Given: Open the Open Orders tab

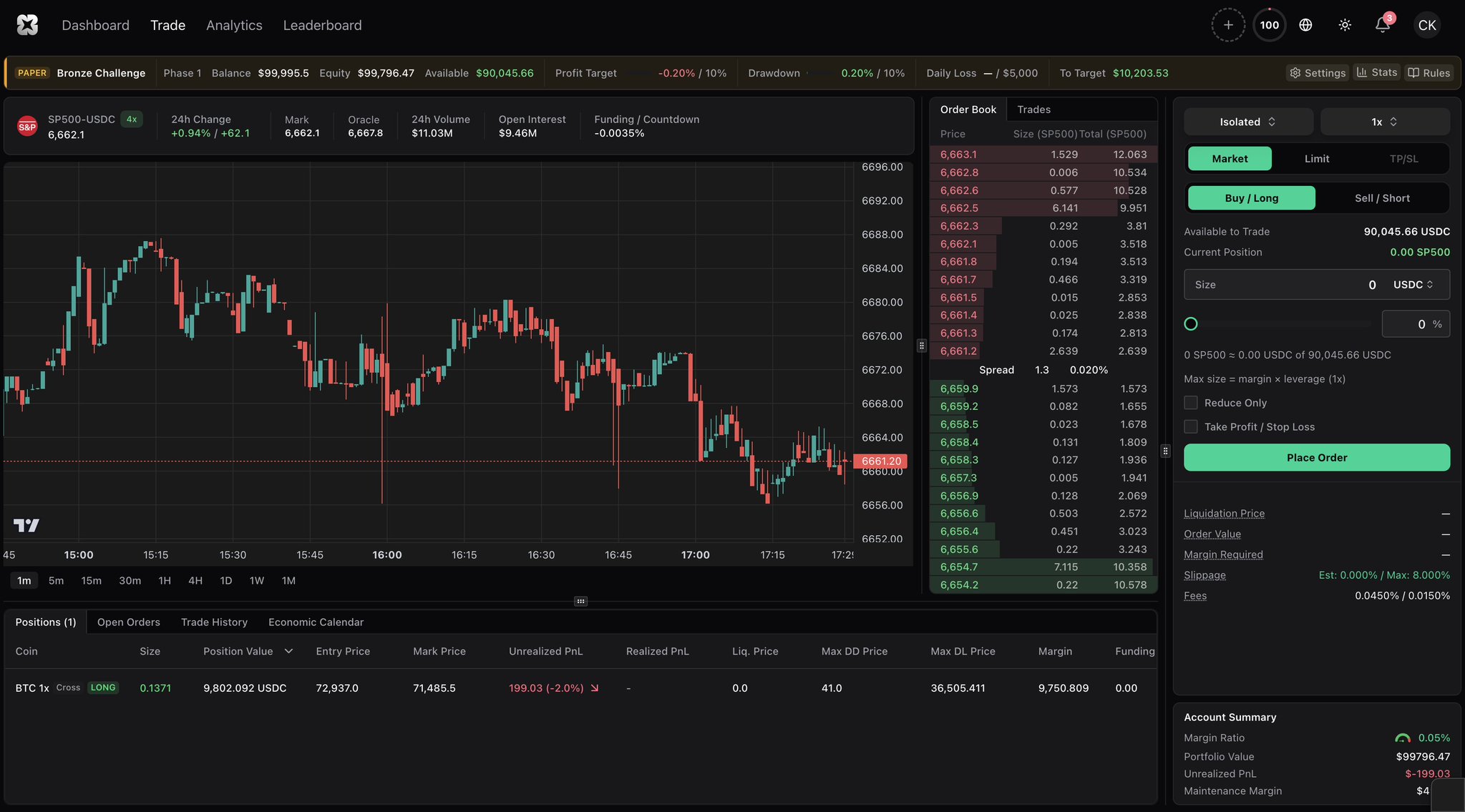Looking at the screenshot, I should pyautogui.click(x=129, y=622).
